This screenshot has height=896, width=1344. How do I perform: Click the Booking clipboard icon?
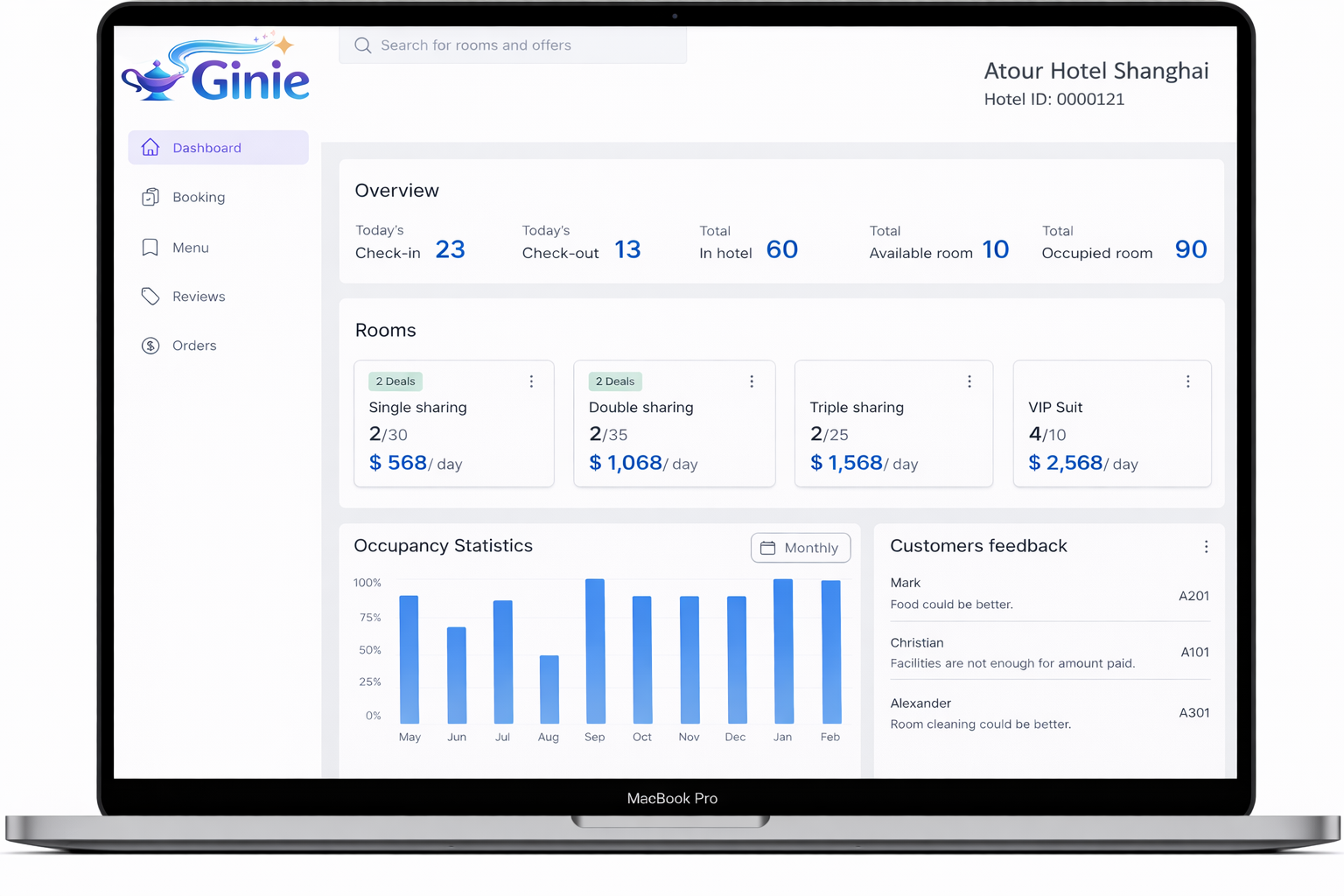[150, 197]
